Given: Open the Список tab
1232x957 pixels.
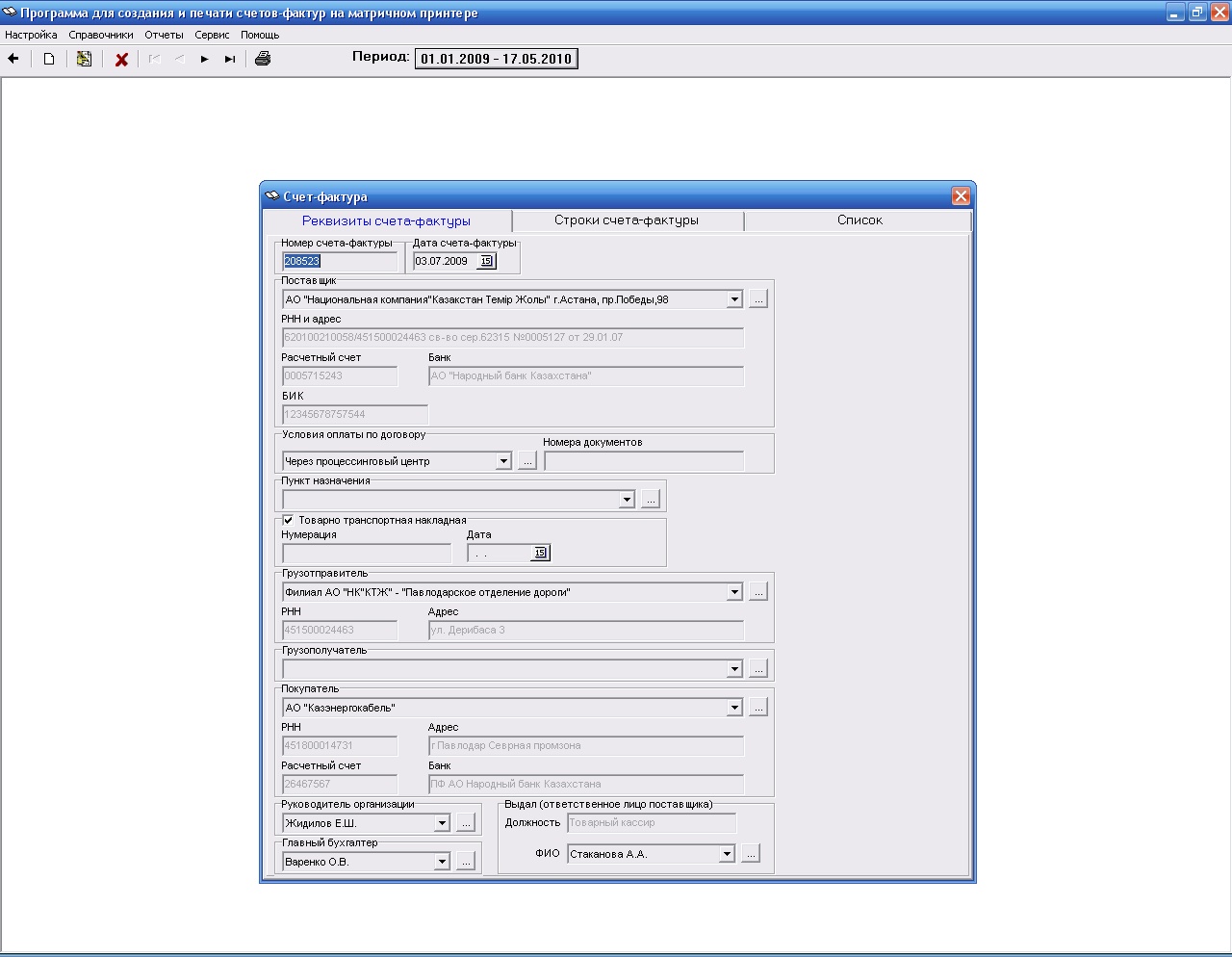Looking at the screenshot, I should click(x=859, y=220).
